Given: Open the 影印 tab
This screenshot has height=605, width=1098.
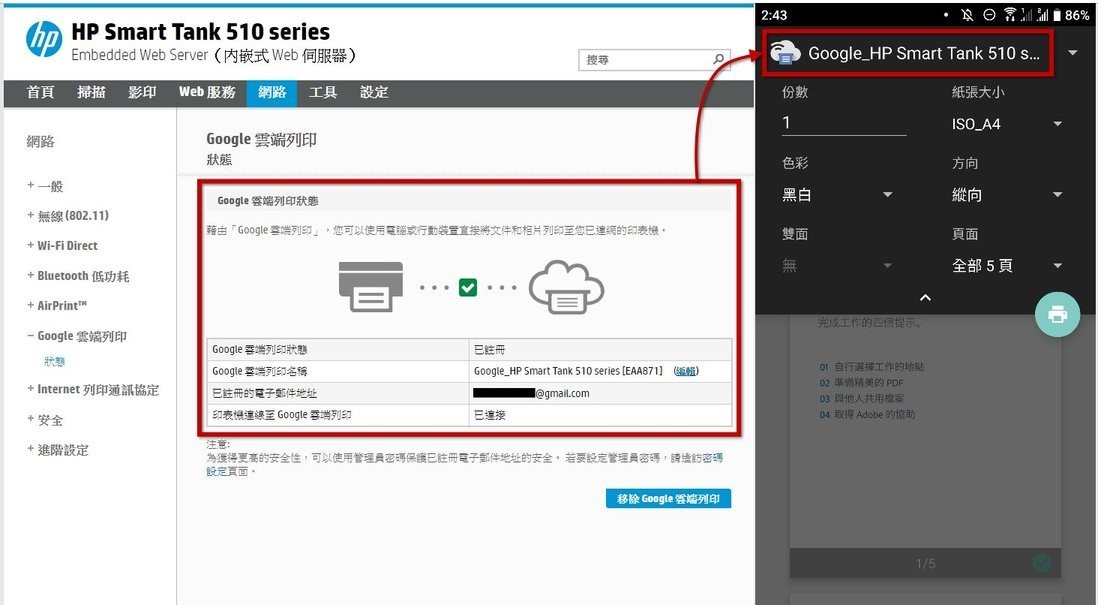Looking at the screenshot, I should coord(142,92).
